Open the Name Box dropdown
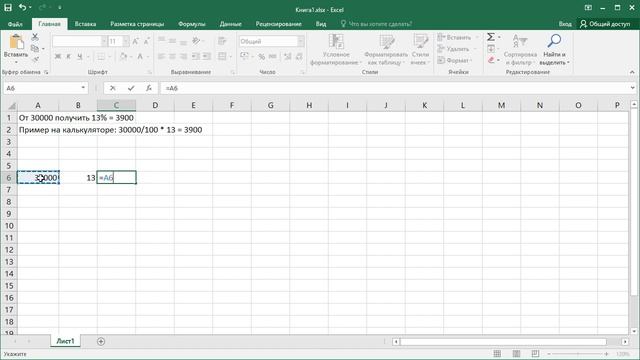The image size is (640, 360). point(83,88)
